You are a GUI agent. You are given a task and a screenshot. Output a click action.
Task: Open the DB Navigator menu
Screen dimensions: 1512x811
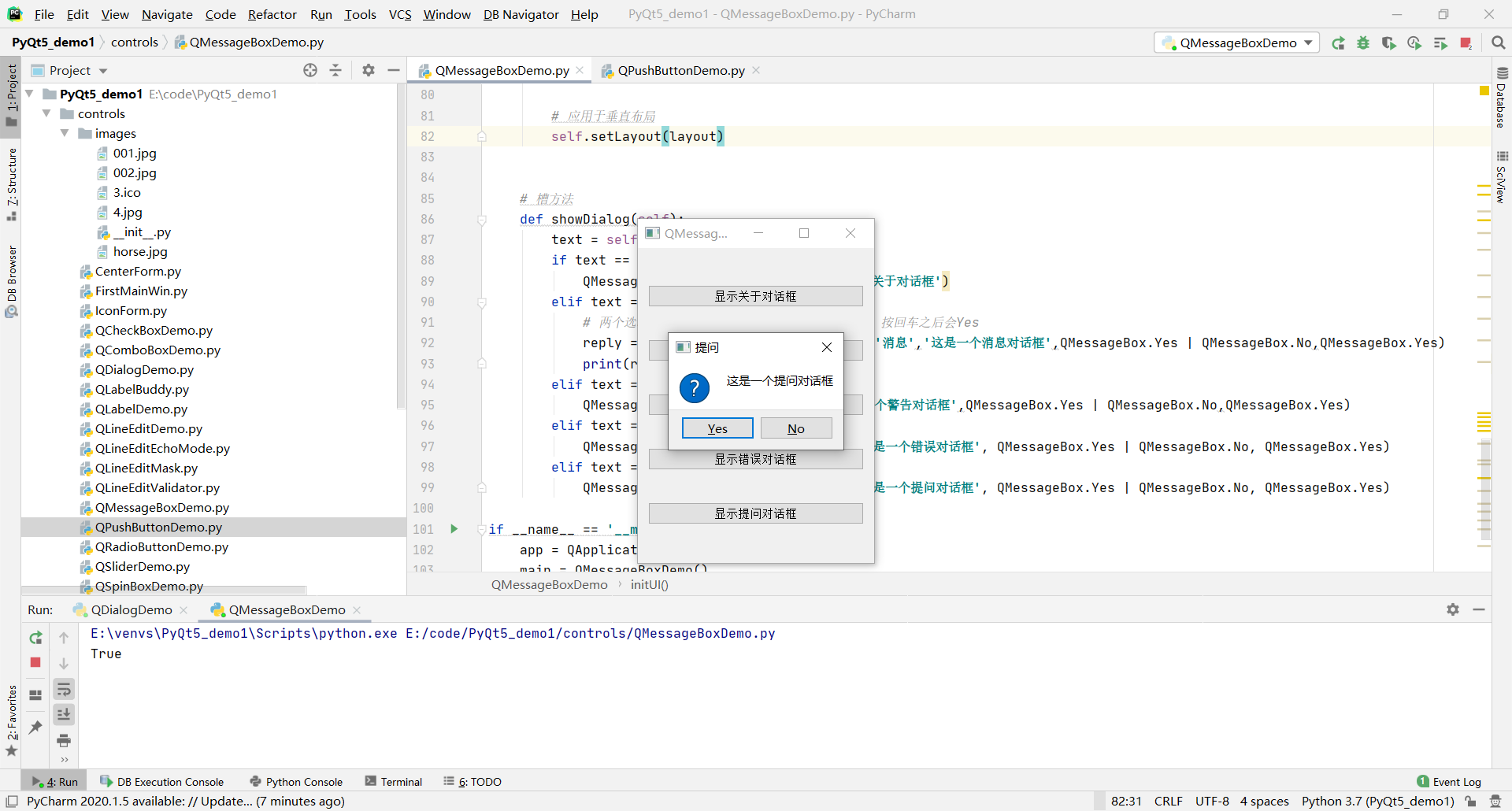point(521,14)
